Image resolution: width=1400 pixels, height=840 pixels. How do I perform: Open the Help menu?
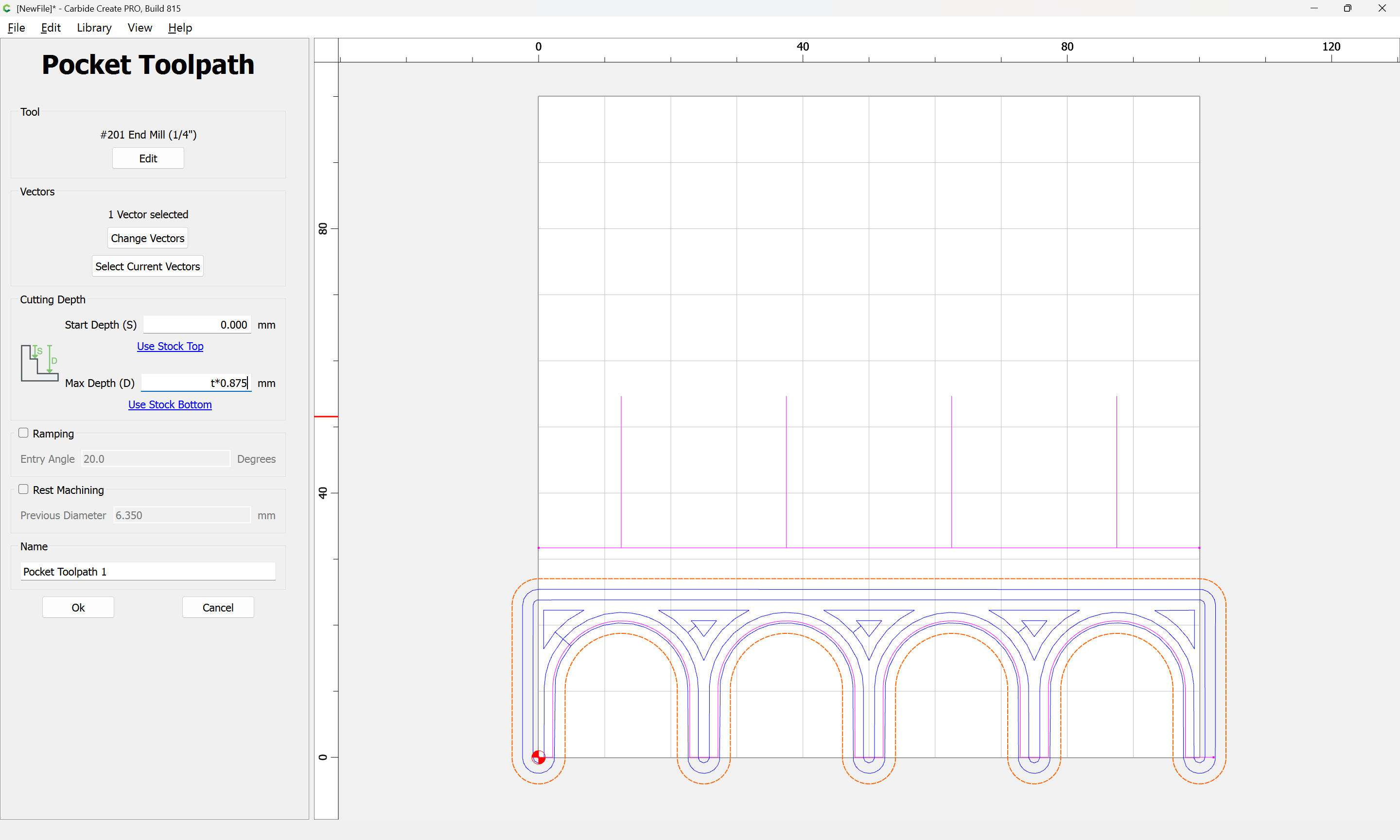tap(180, 28)
